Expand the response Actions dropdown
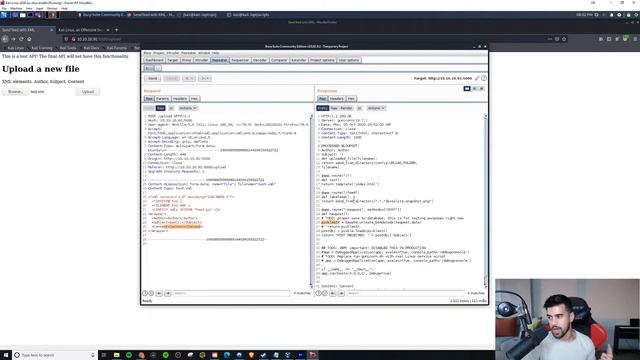 376,108
